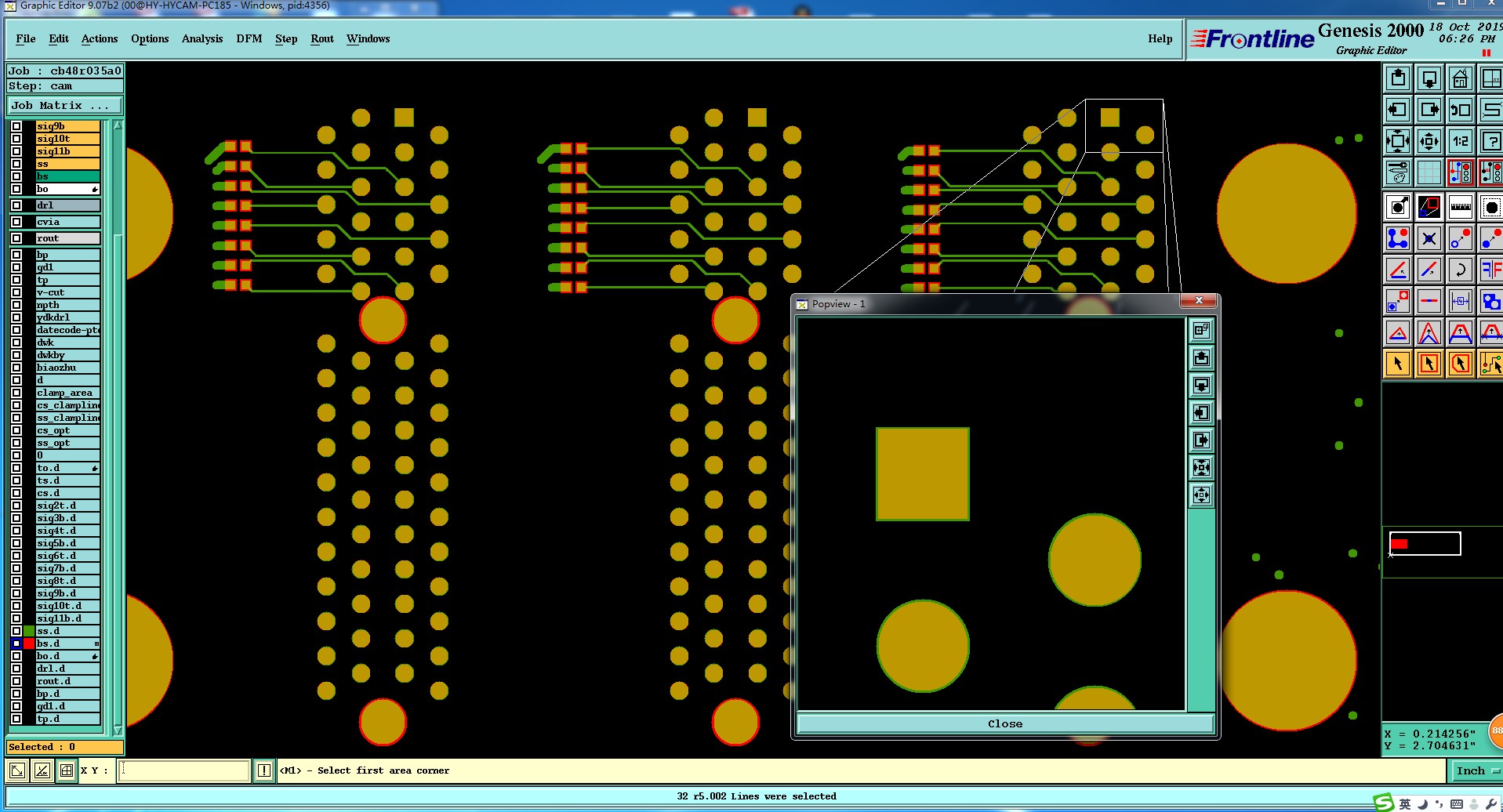Click the Popview zoom in icon
Screen dimensions: 1503x812
pyautogui.click(x=1201, y=468)
